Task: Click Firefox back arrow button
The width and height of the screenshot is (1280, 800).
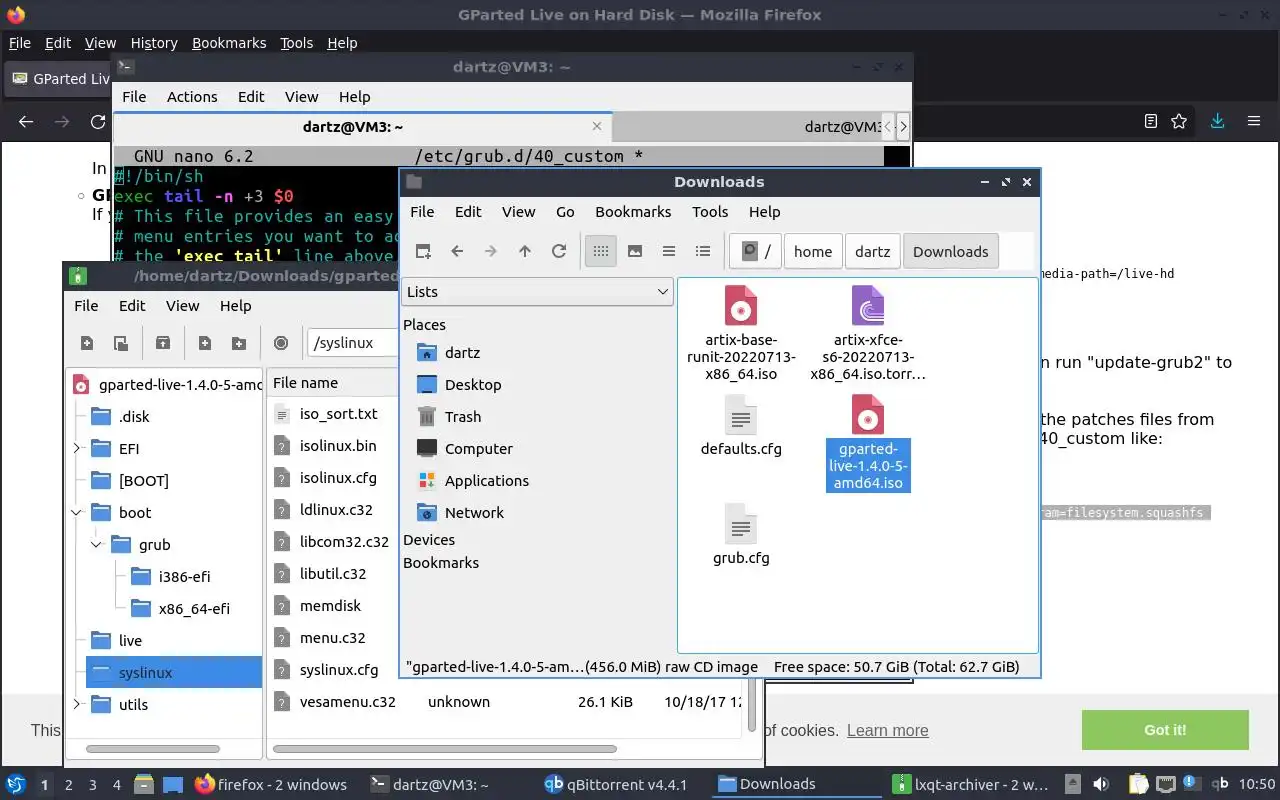Action: click(27, 121)
